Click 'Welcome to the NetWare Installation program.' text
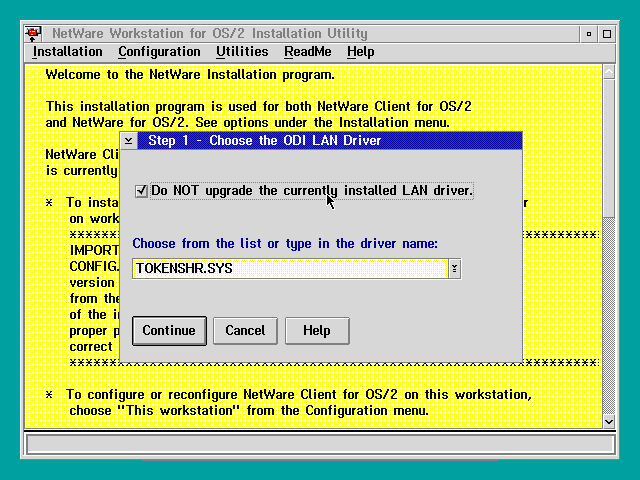 (190, 75)
